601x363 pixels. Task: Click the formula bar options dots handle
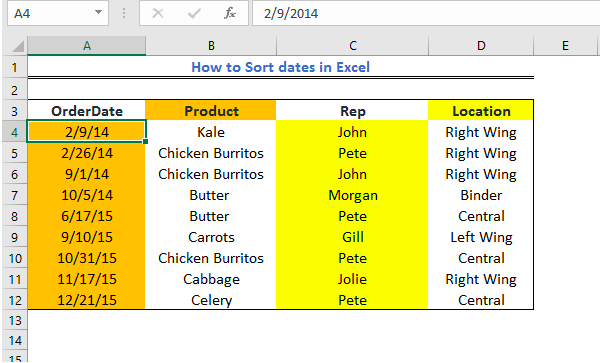tap(124, 13)
